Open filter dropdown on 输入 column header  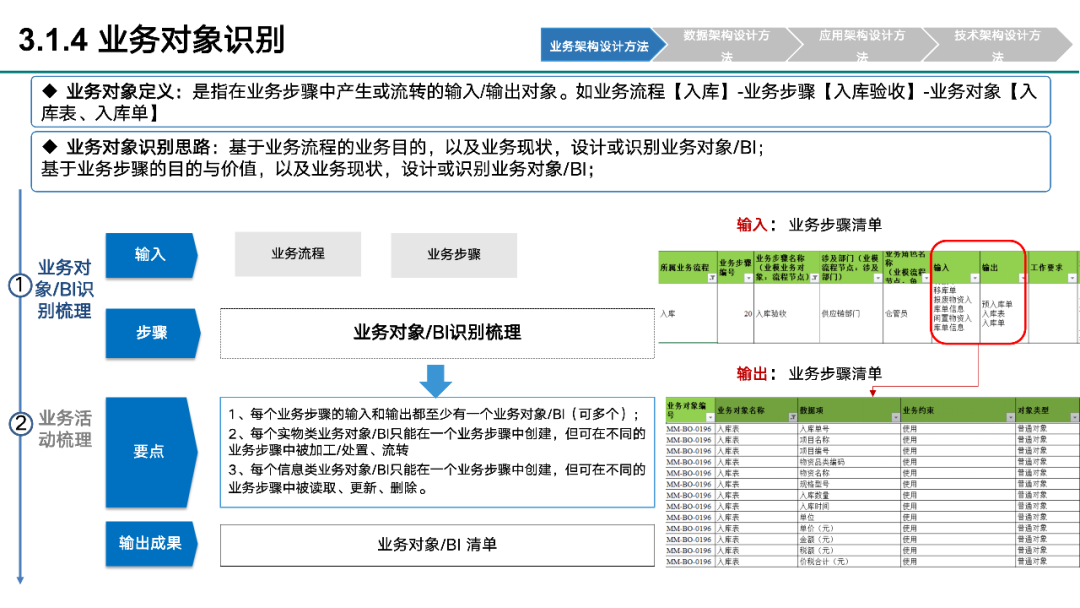coord(974,278)
